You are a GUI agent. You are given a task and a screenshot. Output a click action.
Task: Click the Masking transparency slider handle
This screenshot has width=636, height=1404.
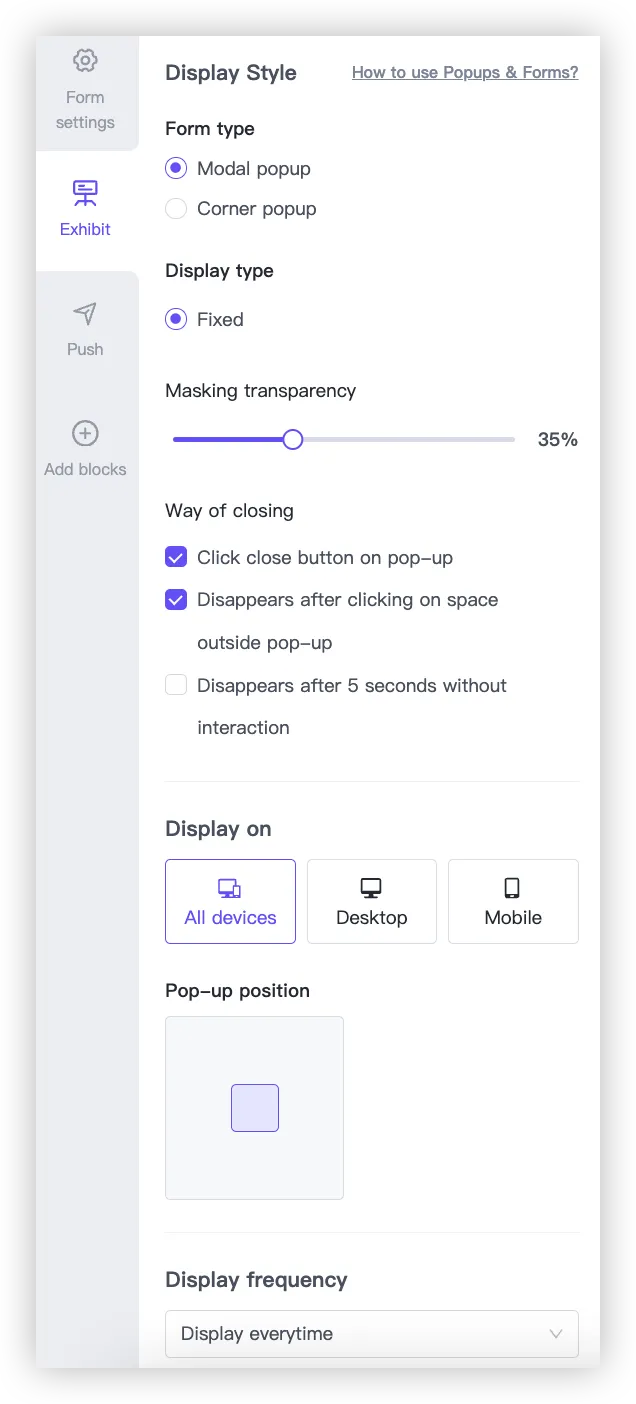point(292,440)
